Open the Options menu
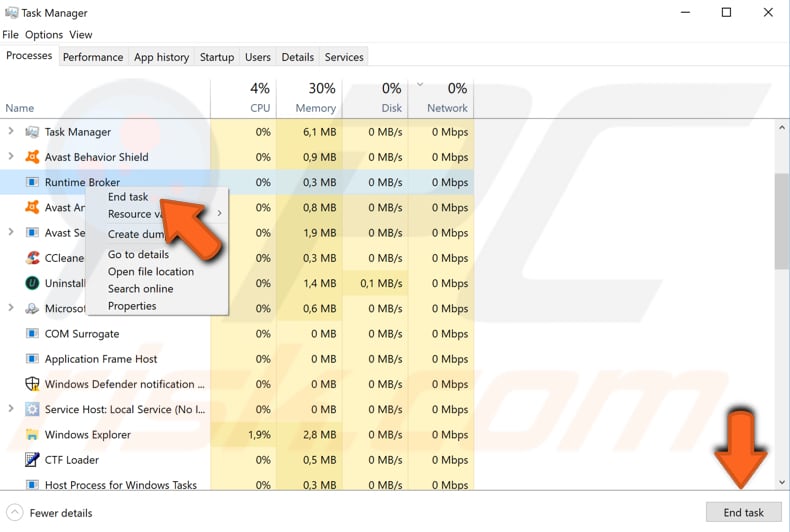 44,35
